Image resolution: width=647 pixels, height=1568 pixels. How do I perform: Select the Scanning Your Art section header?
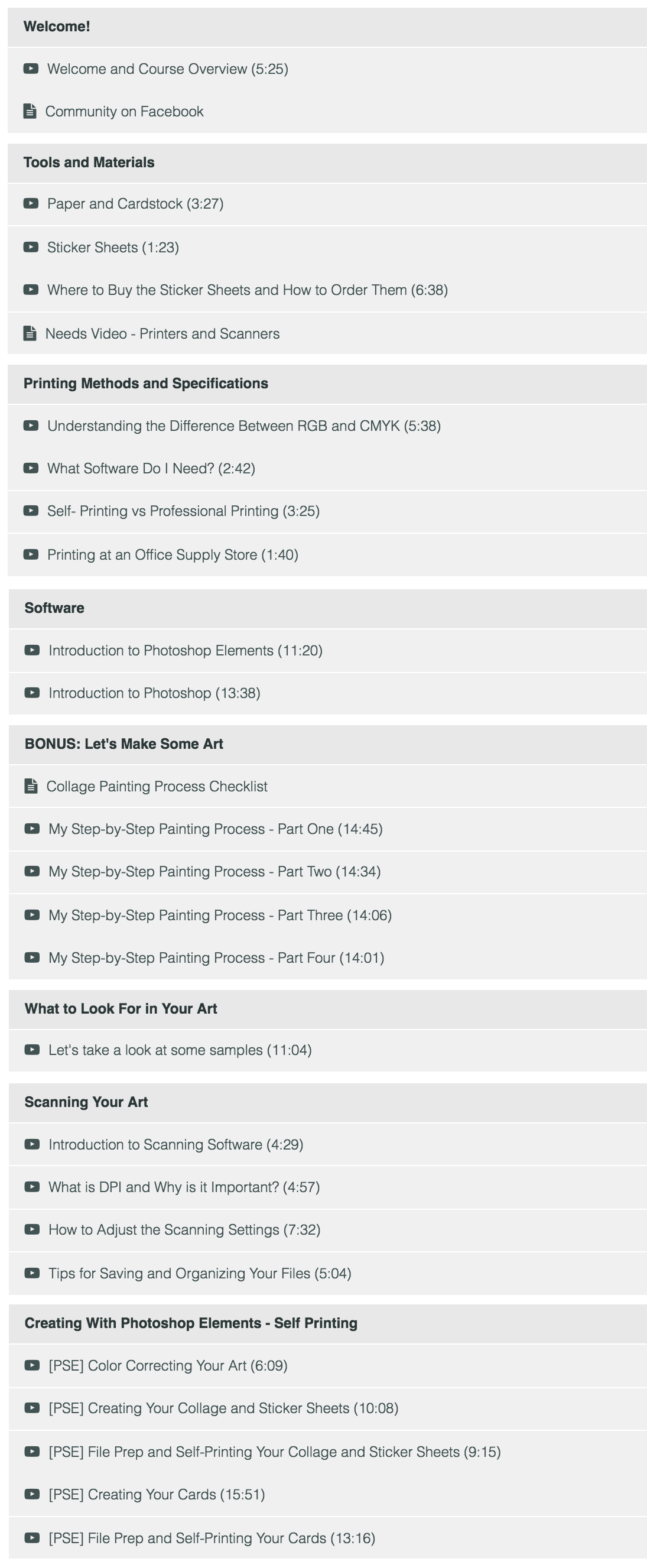point(327,1102)
